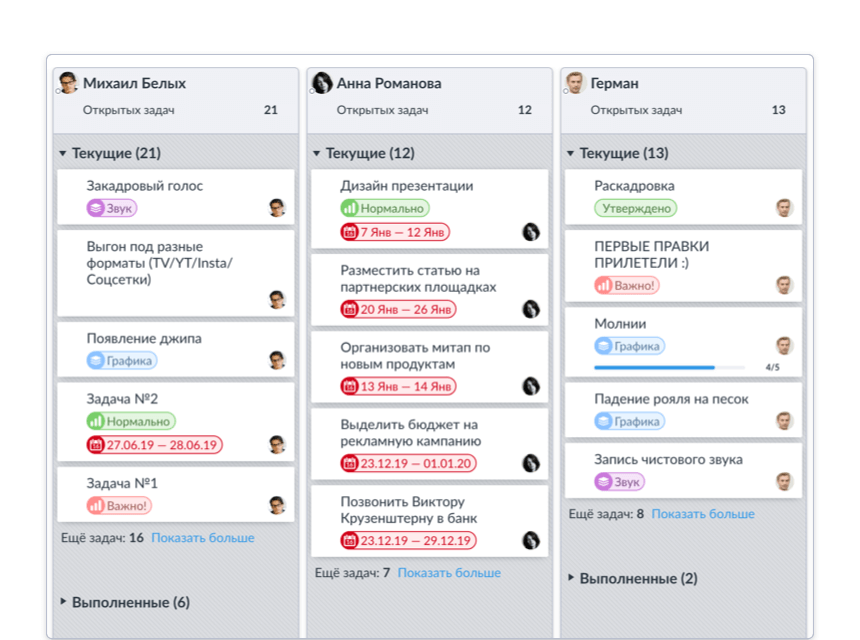The image size is (860, 640).
Task: Open the Падение рояля на песок card
Action: (x=671, y=399)
